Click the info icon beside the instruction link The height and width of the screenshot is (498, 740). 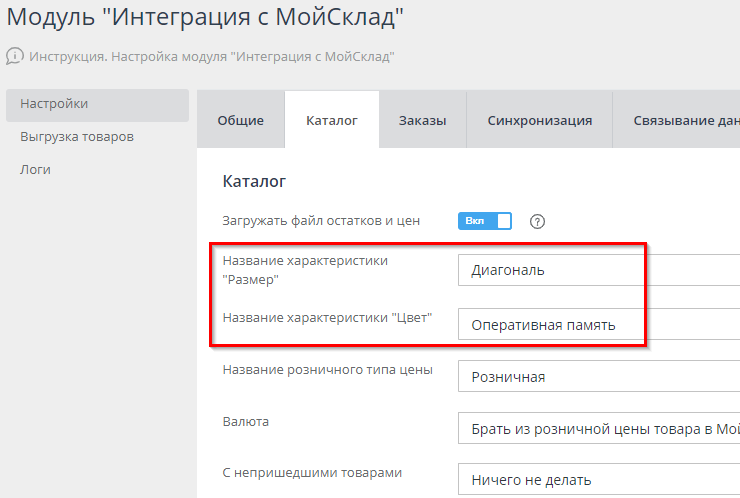pyautogui.click(x=14, y=56)
